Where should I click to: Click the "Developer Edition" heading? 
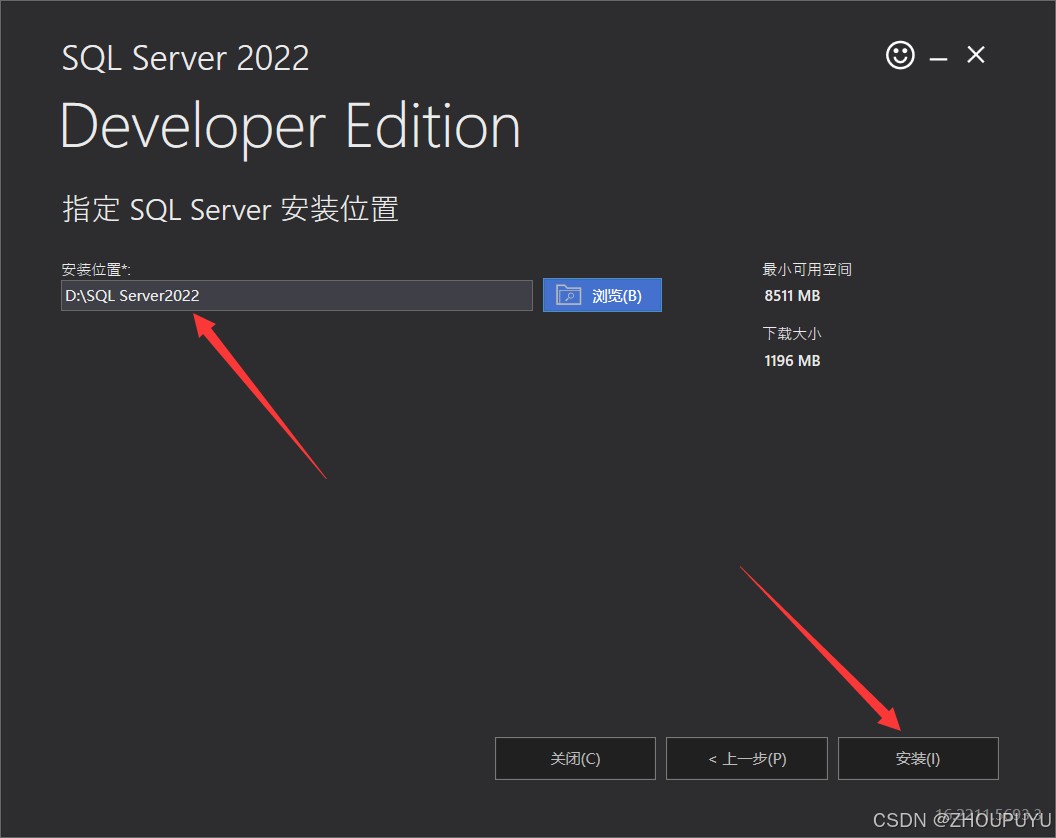[290, 127]
